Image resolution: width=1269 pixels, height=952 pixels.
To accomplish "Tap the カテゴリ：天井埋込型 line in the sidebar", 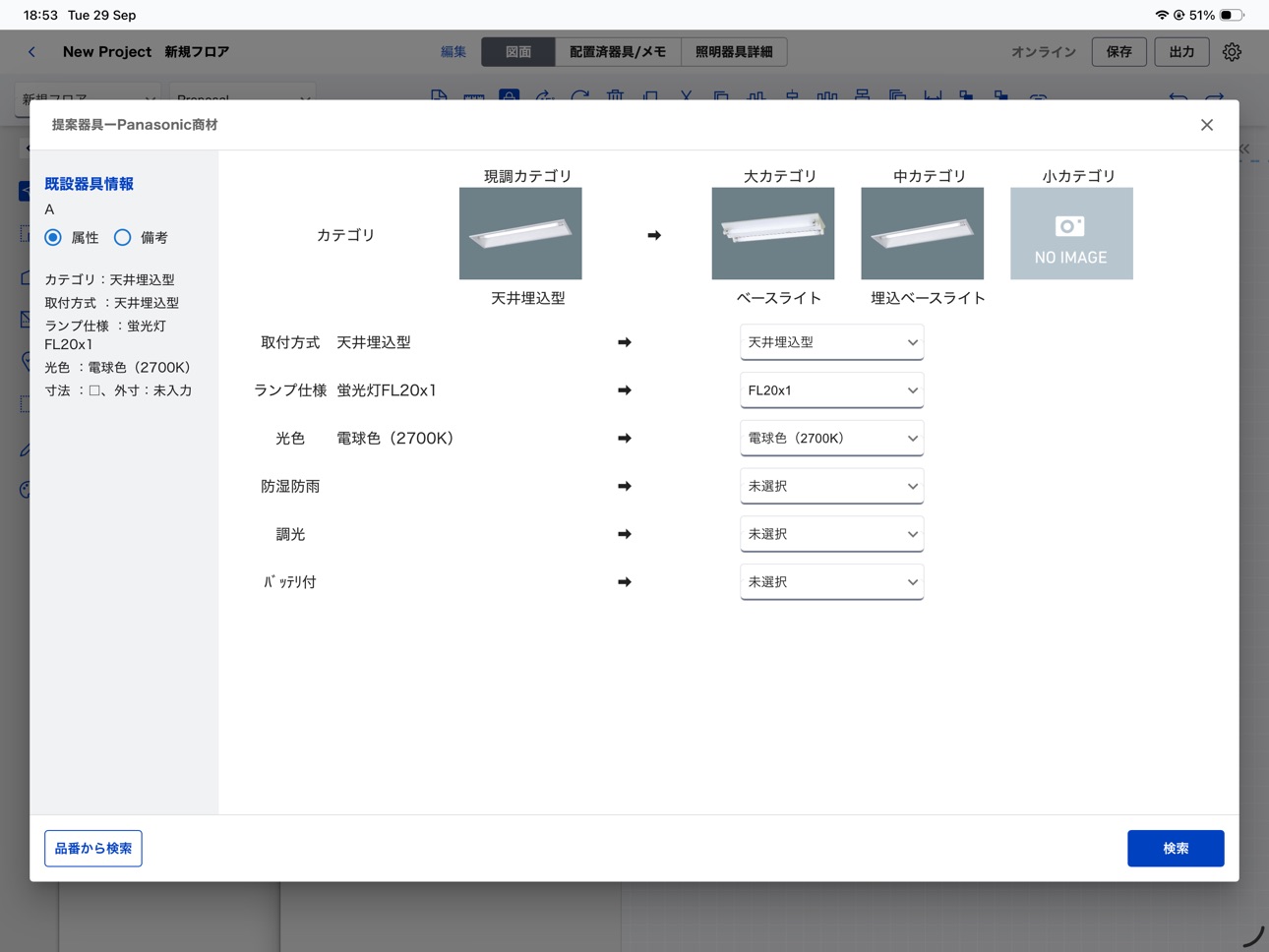I will (109, 279).
